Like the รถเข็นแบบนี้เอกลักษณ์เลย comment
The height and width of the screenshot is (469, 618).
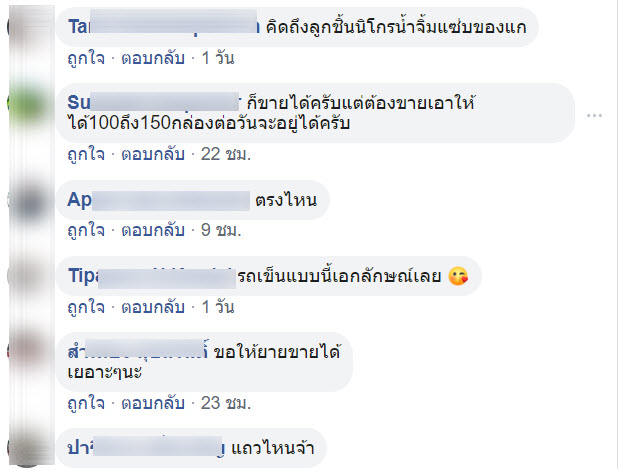(x=86, y=307)
